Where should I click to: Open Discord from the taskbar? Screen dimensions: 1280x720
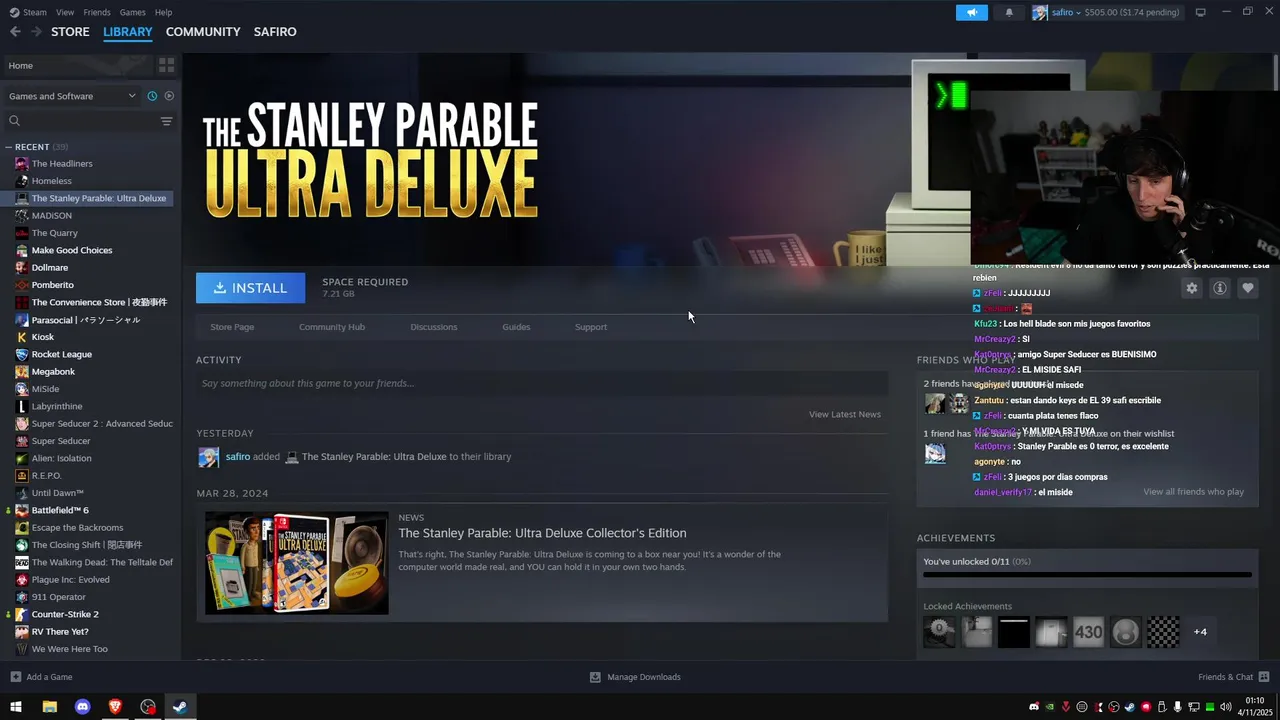82,707
